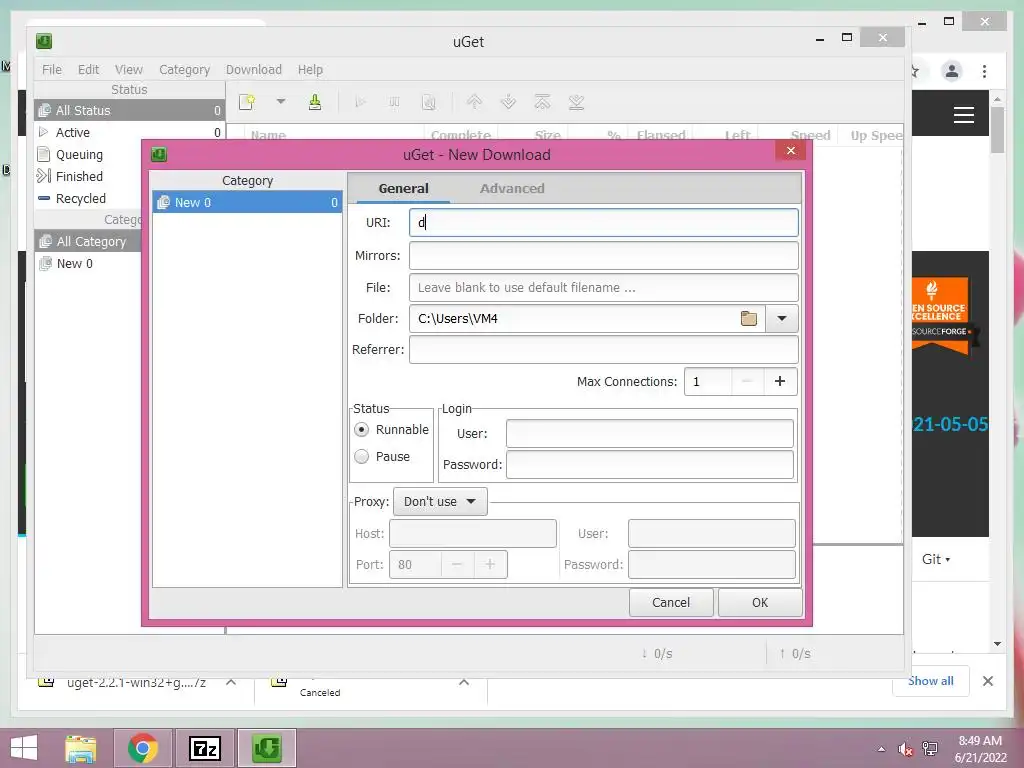Screen dimensions: 1024x768
Task: Click the Move to Bottom toolbar icon
Action: (x=576, y=102)
